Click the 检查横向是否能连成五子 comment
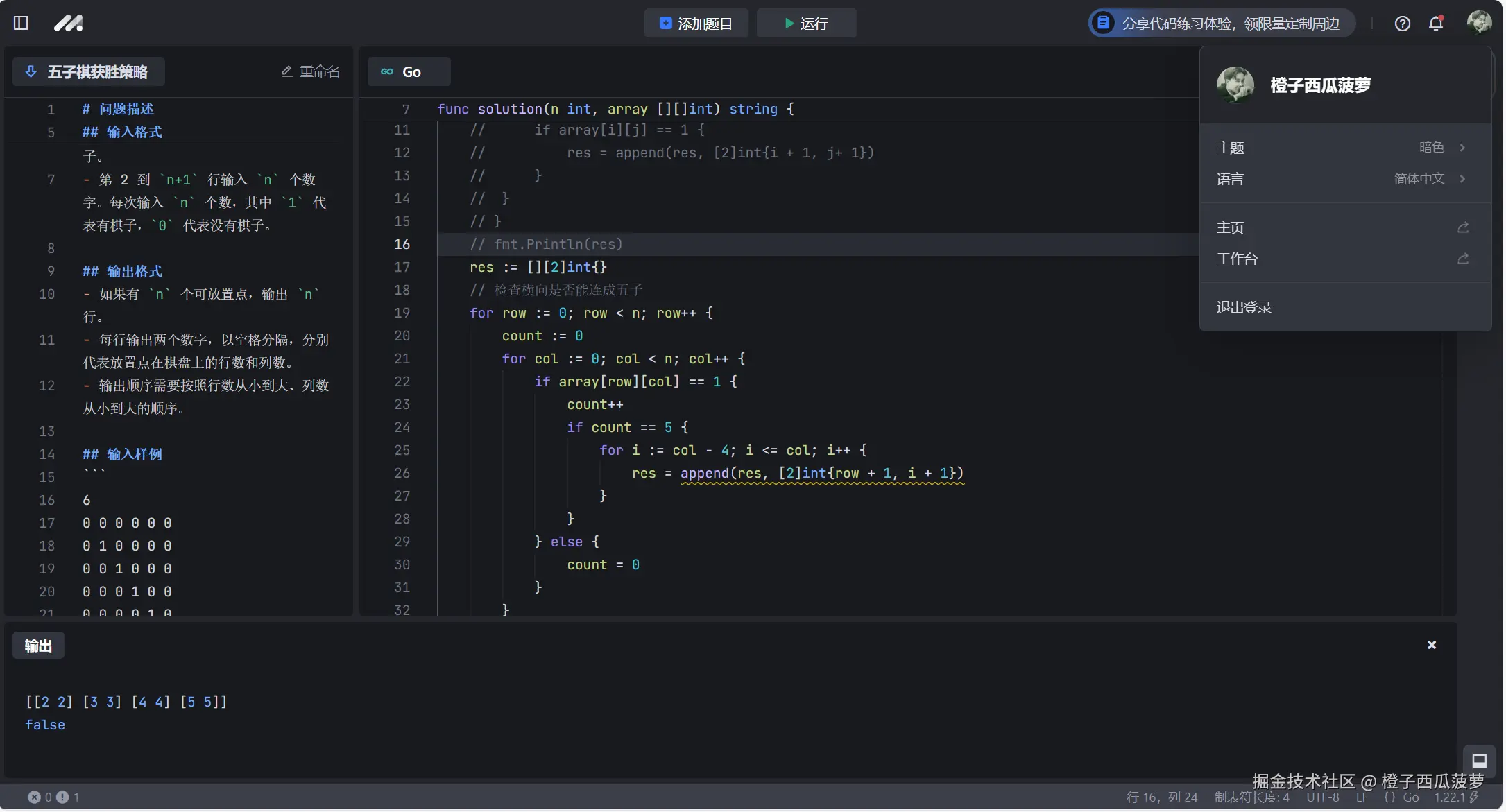This screenshot has width=1506, height=812. pyautogui.click(x=556, y=290)
